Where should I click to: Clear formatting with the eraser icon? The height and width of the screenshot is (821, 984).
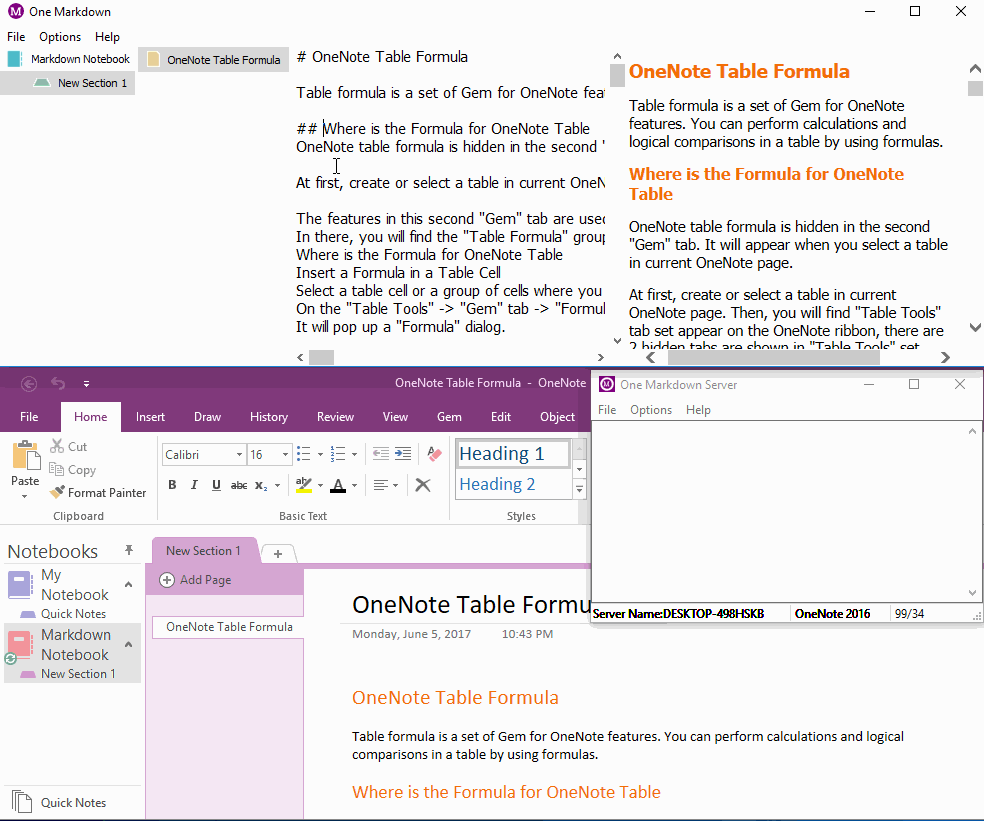(433, 454)
